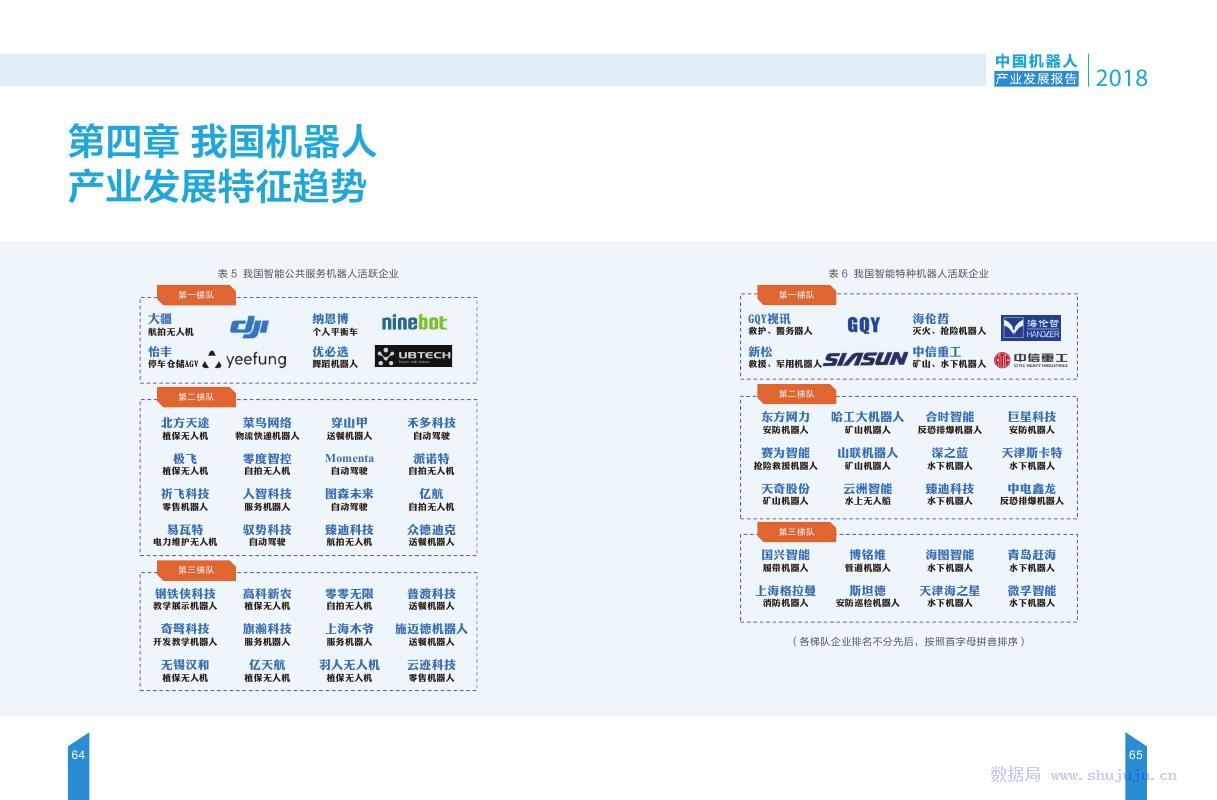Select the company name 普渡科技
This screenshot has height=800, width=1217.
coord(431,594)
